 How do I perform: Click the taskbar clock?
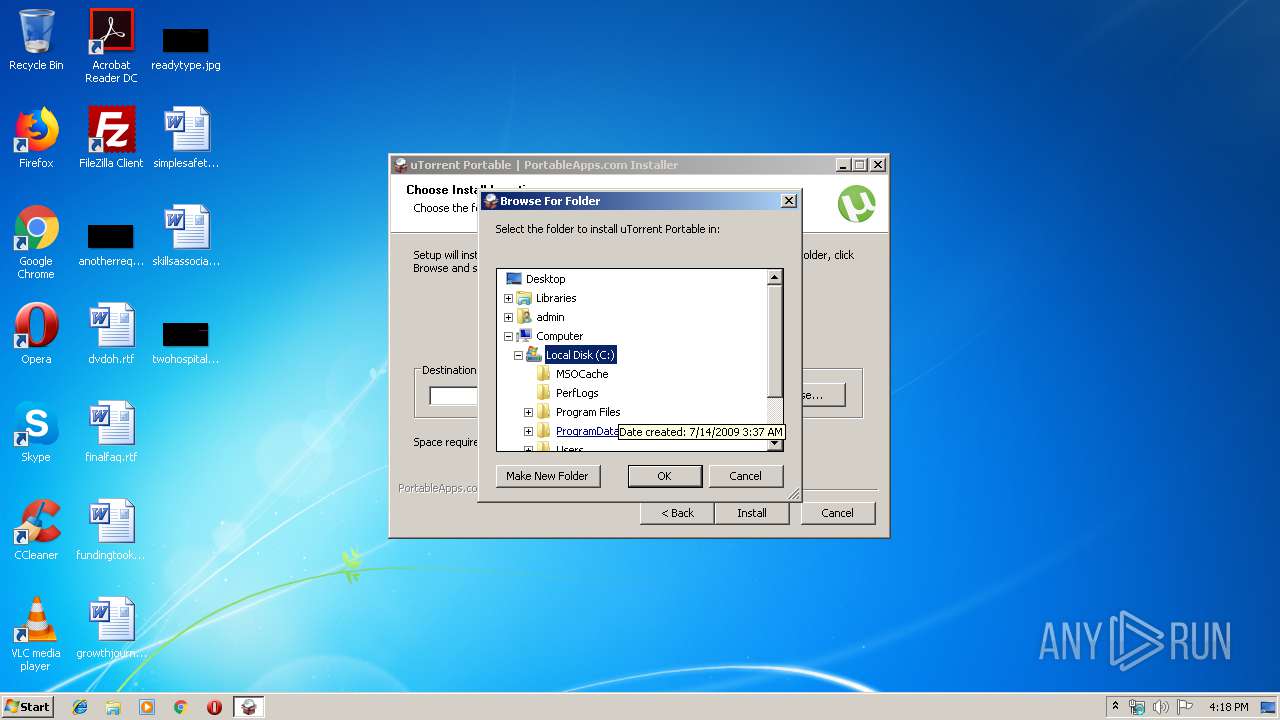click(1228, 707)
